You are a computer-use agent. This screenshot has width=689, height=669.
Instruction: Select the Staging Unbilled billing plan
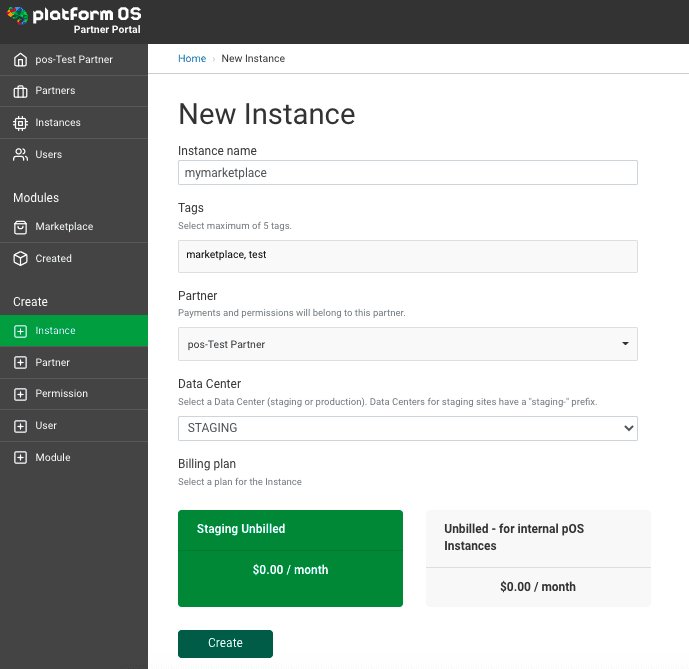(x=290, y=559)
